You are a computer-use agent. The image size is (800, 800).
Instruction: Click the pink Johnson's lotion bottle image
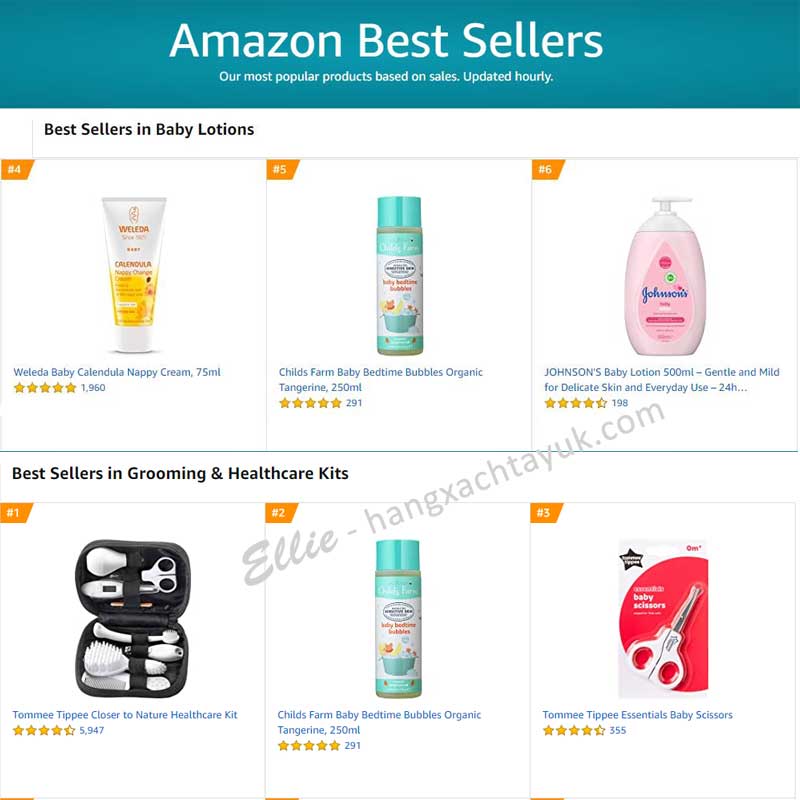pos(665,276)
